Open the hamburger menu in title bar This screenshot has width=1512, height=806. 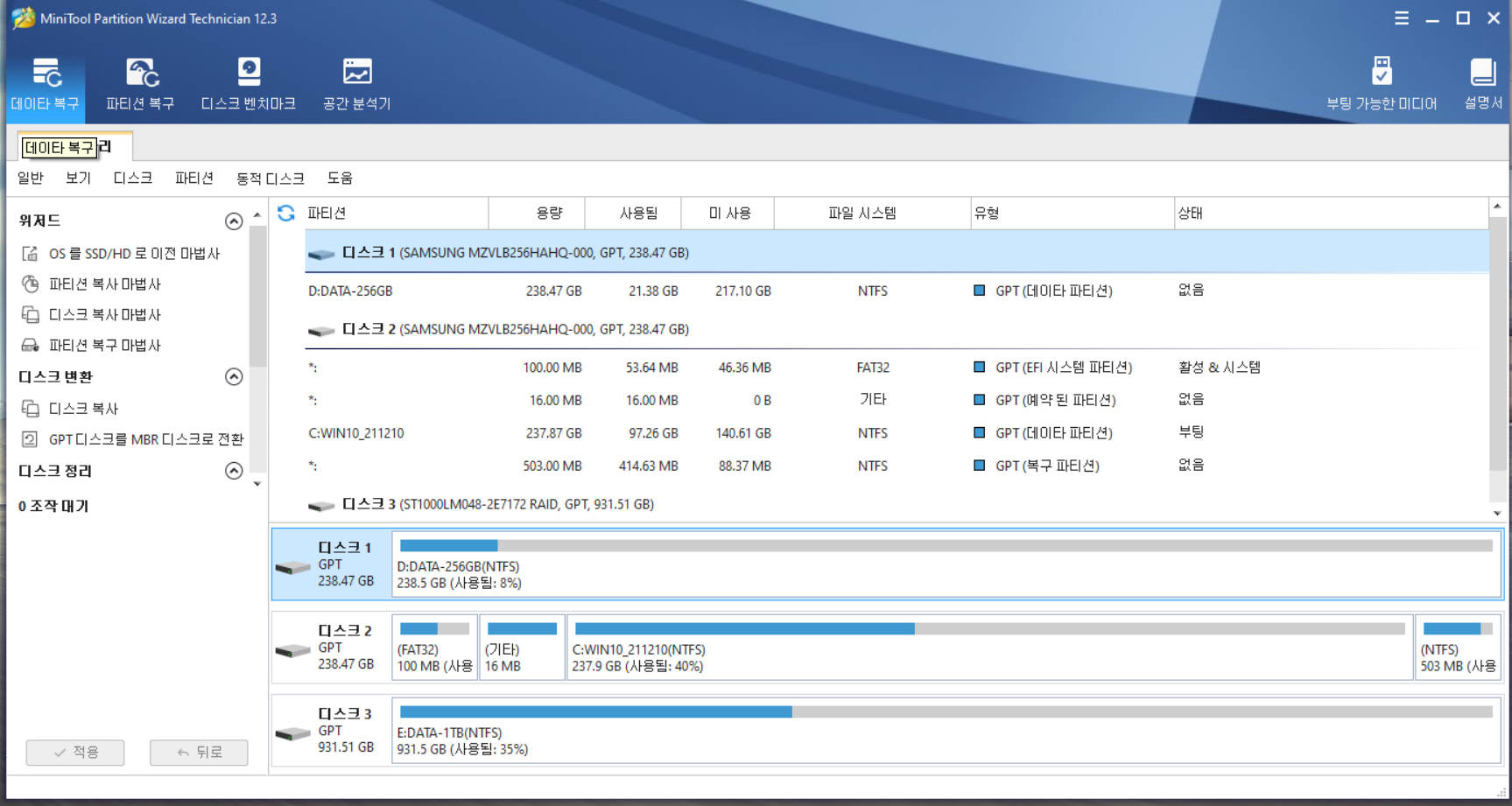point(1402,18)
